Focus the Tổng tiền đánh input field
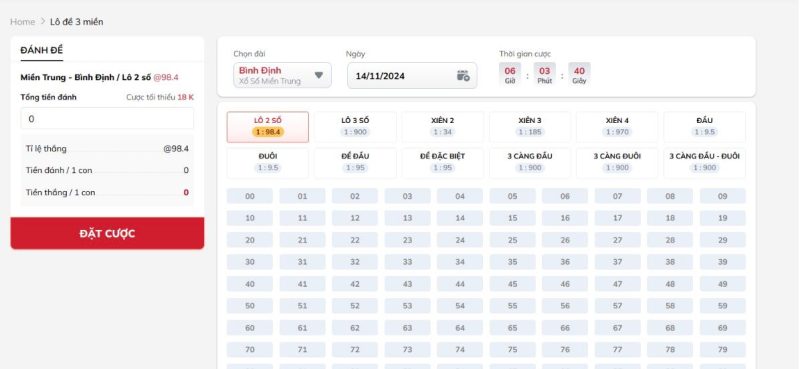800x369 pixels. (x=107, y=118)
